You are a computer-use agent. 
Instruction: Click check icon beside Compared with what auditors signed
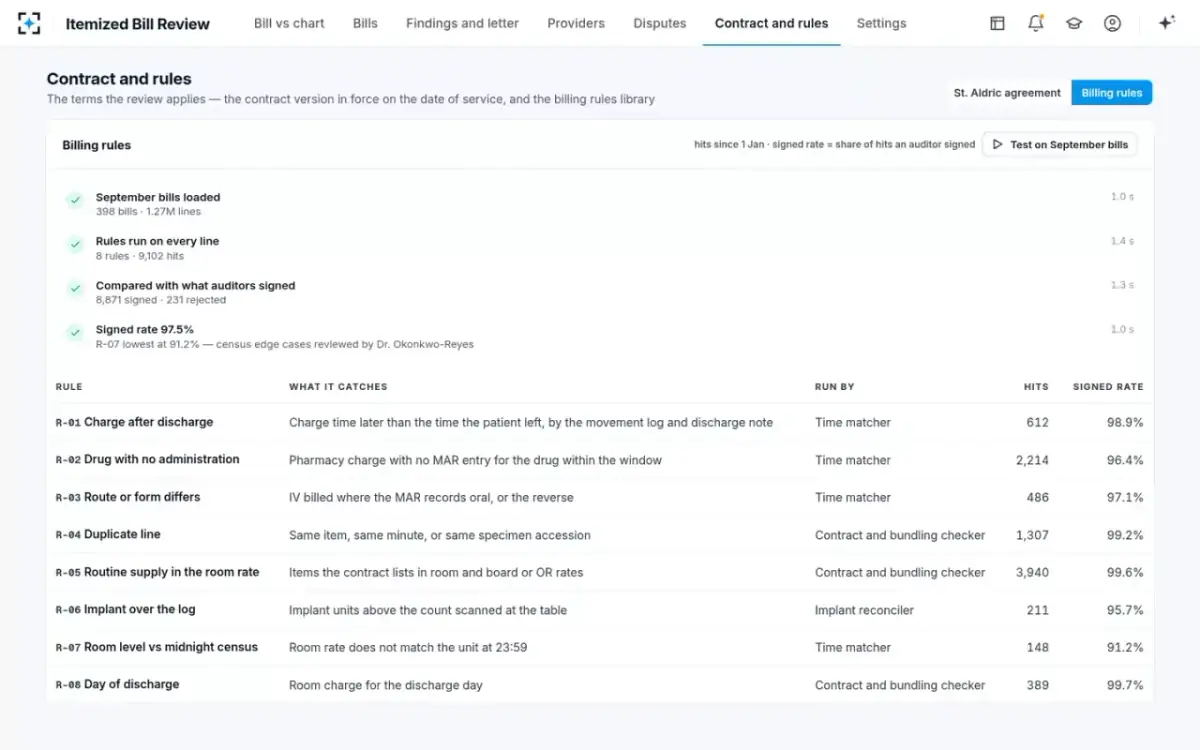click(x=75, y=288)
